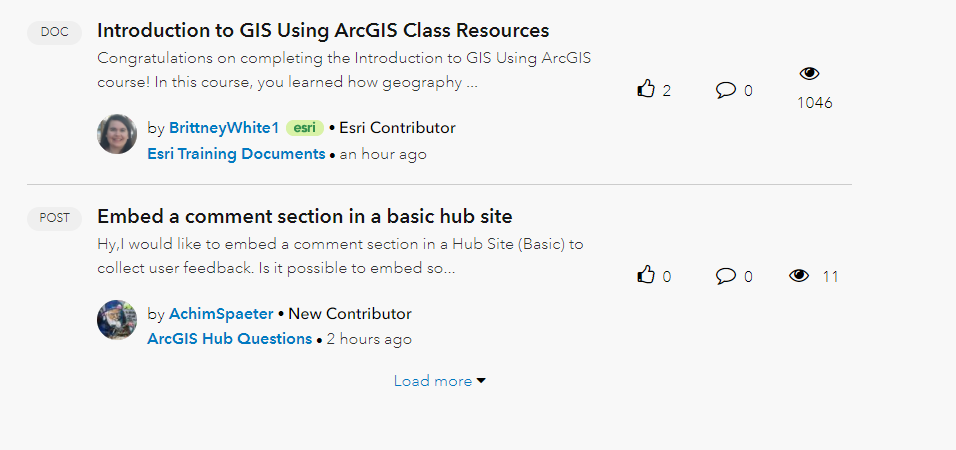Viewport: 956px width, 450px height.
Task: Click the comment icon on the hub site post
Action: (726, 276)
